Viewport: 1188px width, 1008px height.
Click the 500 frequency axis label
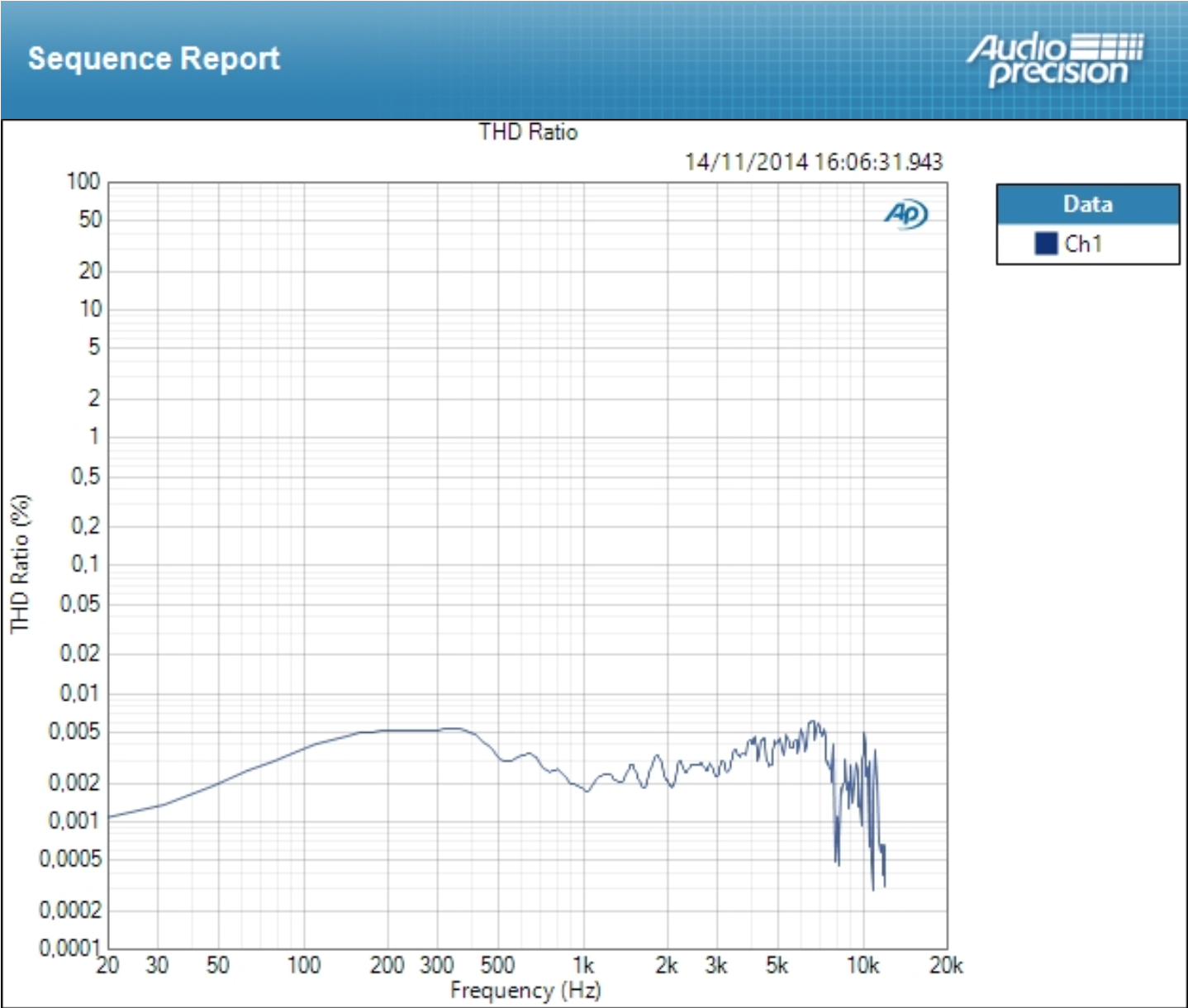pyautogui.click(x=497, y=965)
